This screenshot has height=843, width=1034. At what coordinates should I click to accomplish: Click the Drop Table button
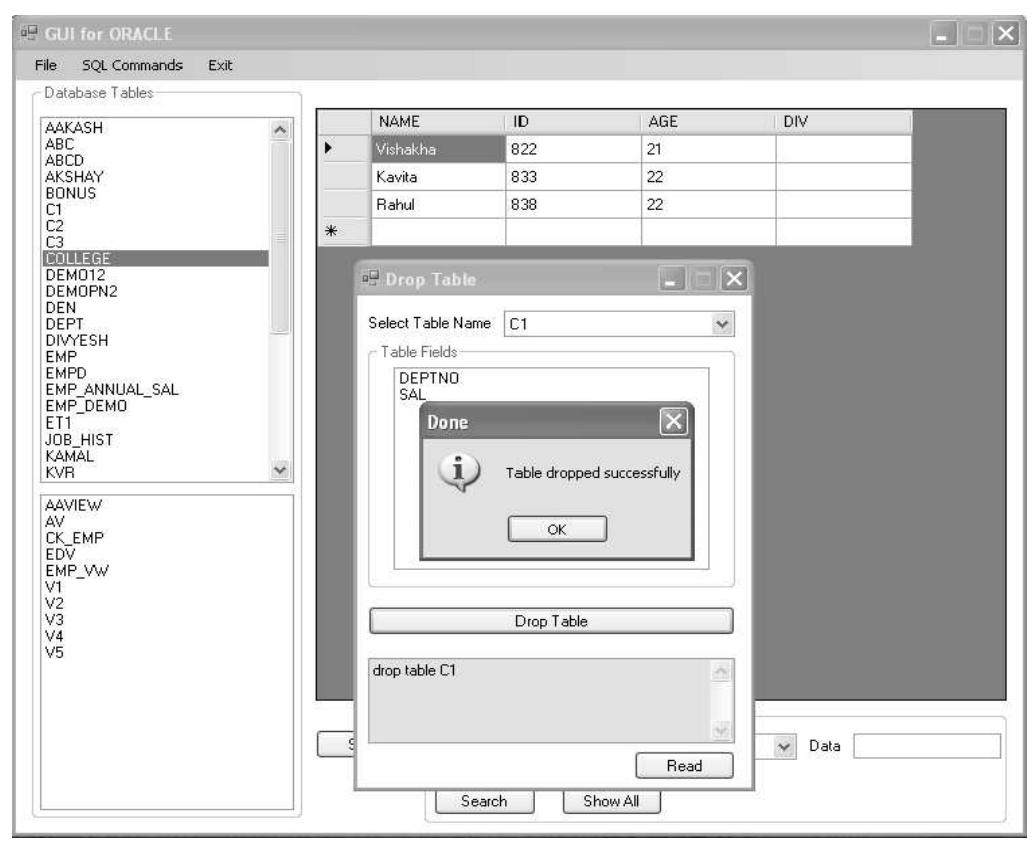point(551,621)
